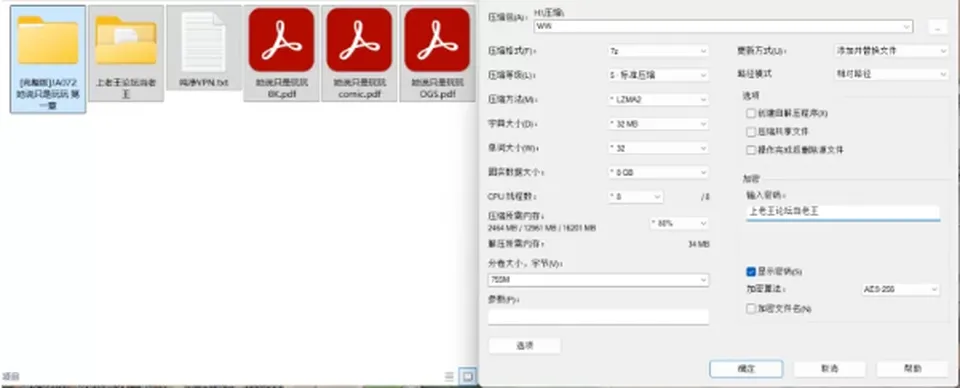Click the "34 MB" decompression memory value
The height and width of the screenshot is (388, 960).
(x=699, y=244)
